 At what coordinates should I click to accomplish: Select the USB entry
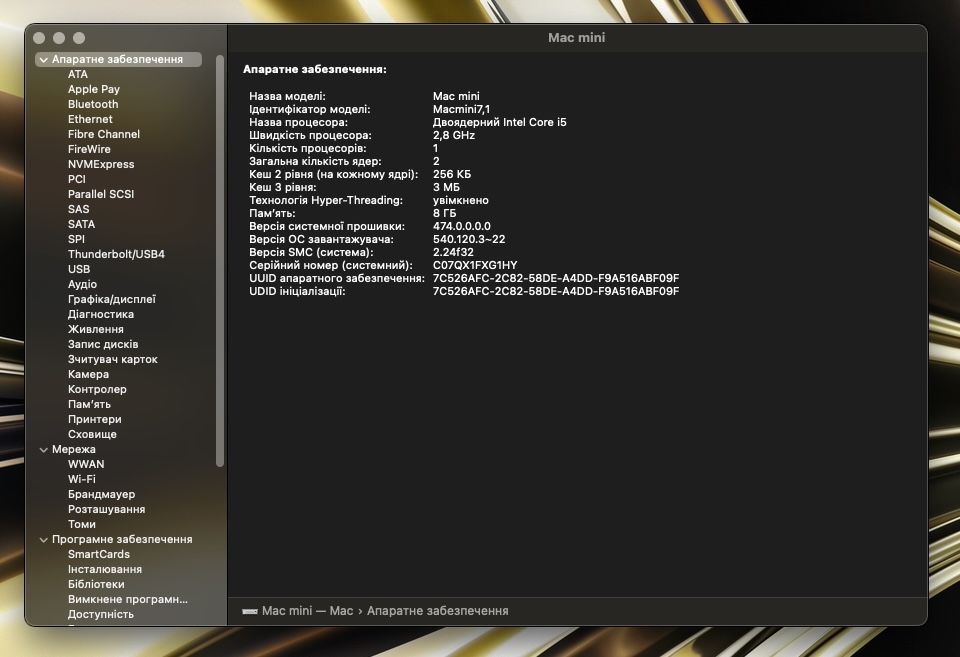79,269
